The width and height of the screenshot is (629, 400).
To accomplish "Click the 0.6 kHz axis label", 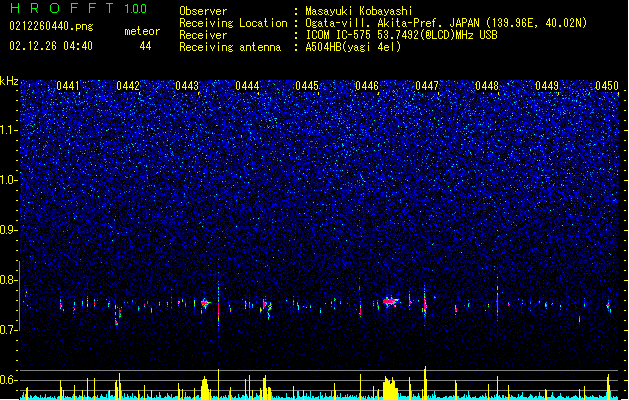I will coord(9,380).
